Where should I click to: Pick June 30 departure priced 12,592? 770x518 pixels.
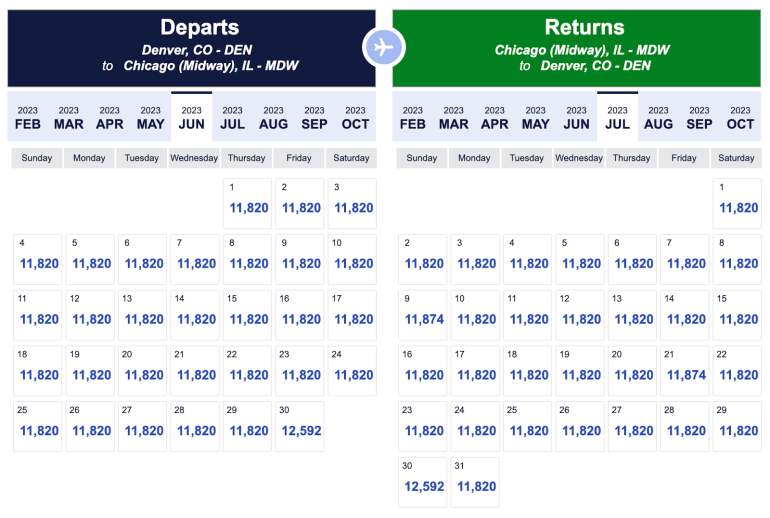pos(300,426)
